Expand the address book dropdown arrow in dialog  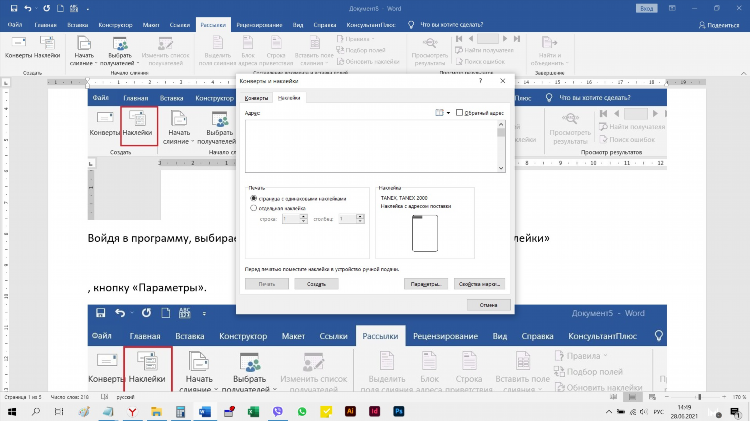coord(448,113)
